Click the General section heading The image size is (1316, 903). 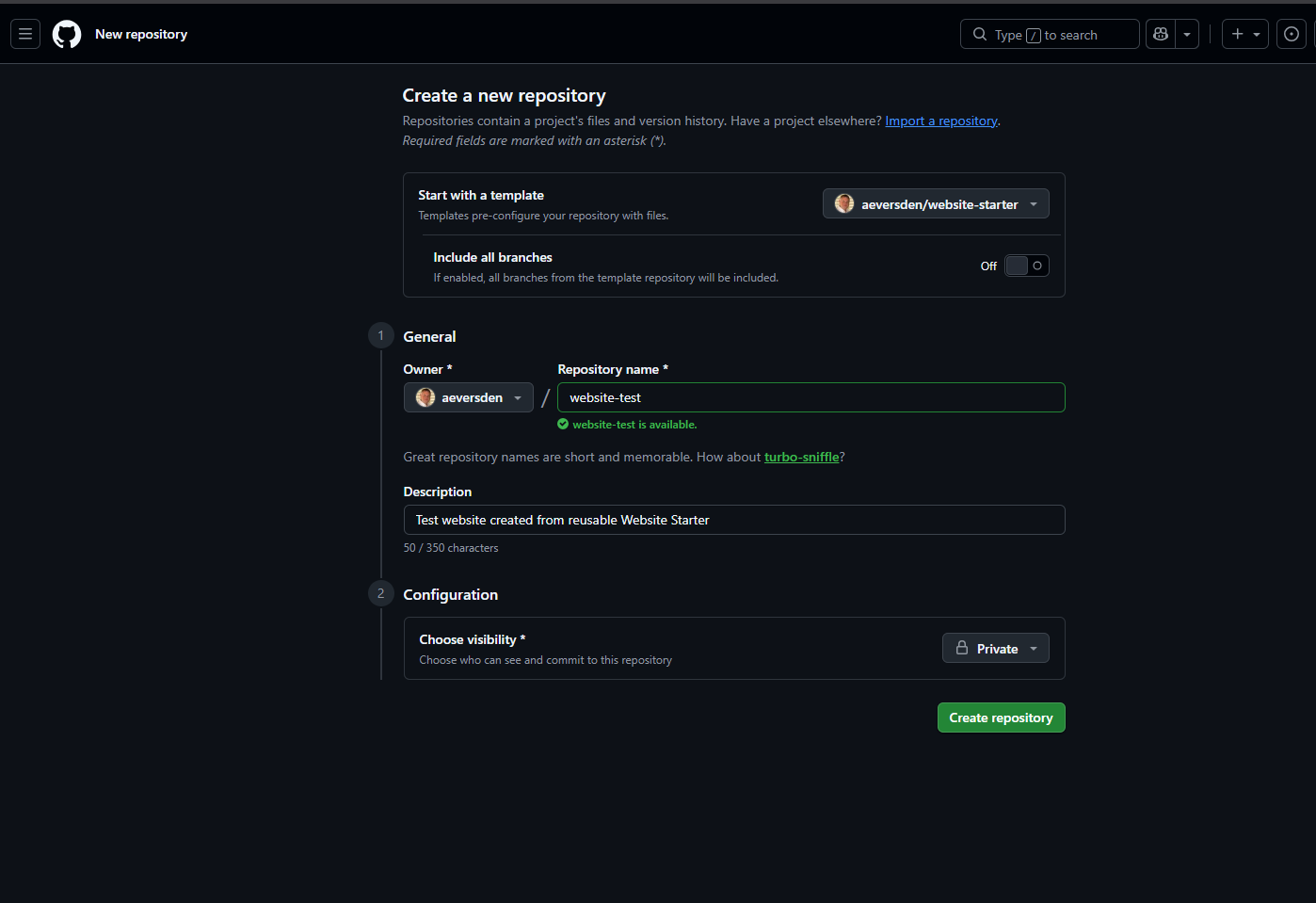(429, 336)
